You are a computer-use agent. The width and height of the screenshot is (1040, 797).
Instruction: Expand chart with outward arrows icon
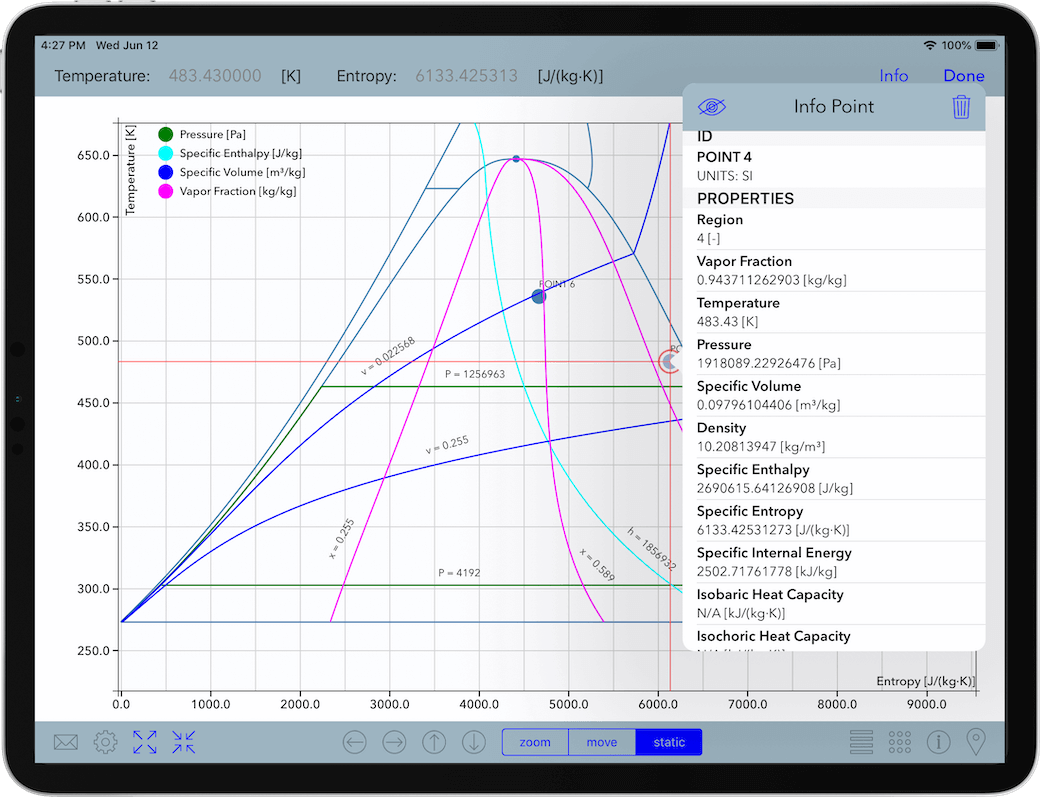tap(145, 742)
